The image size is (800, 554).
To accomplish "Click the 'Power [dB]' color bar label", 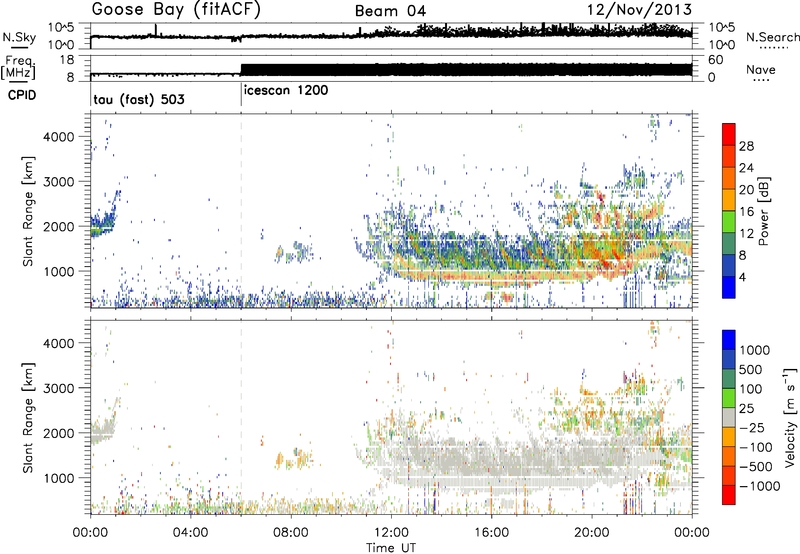I will tap(764, 211).
